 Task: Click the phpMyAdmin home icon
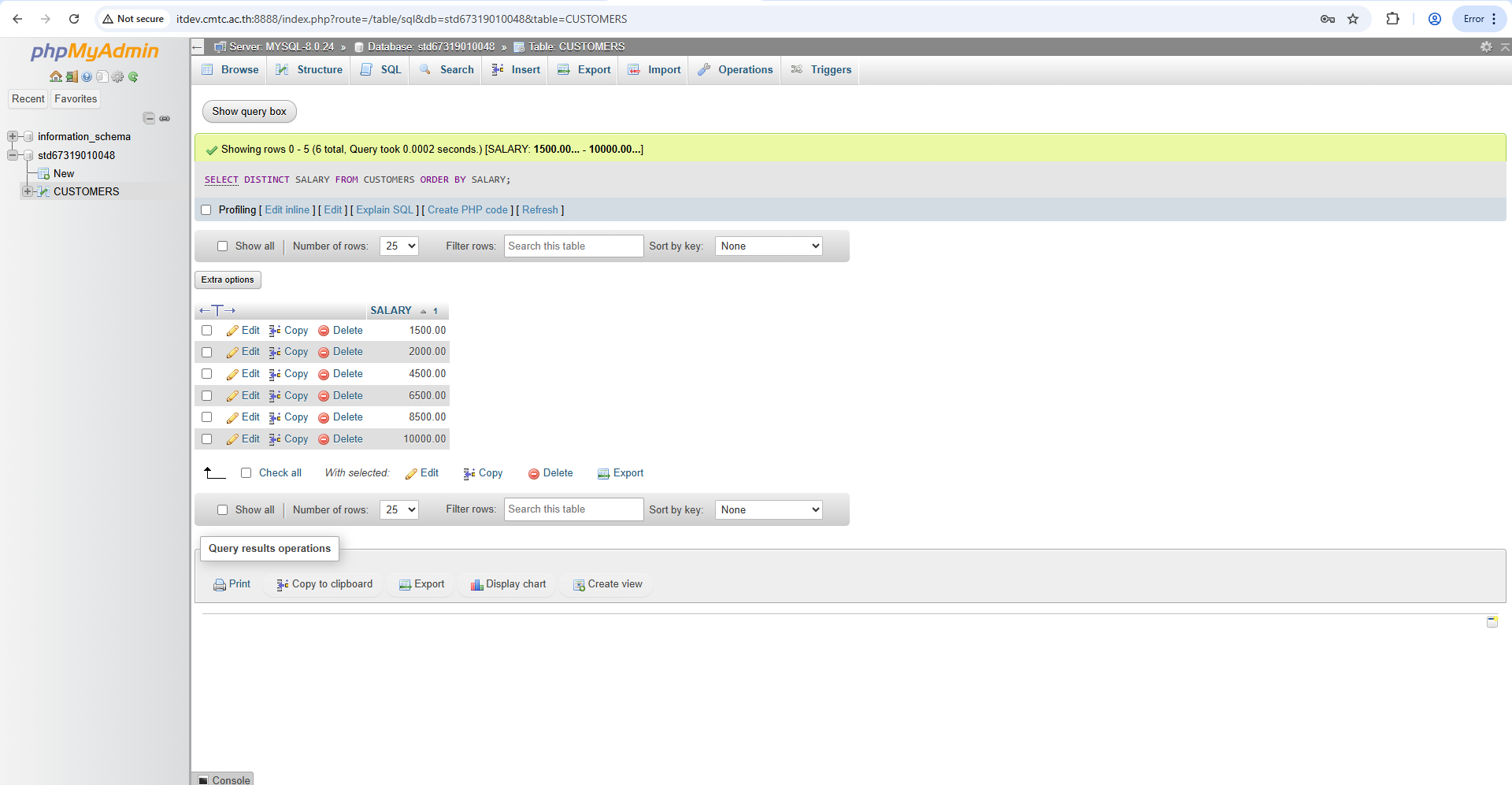coord(55,77)
